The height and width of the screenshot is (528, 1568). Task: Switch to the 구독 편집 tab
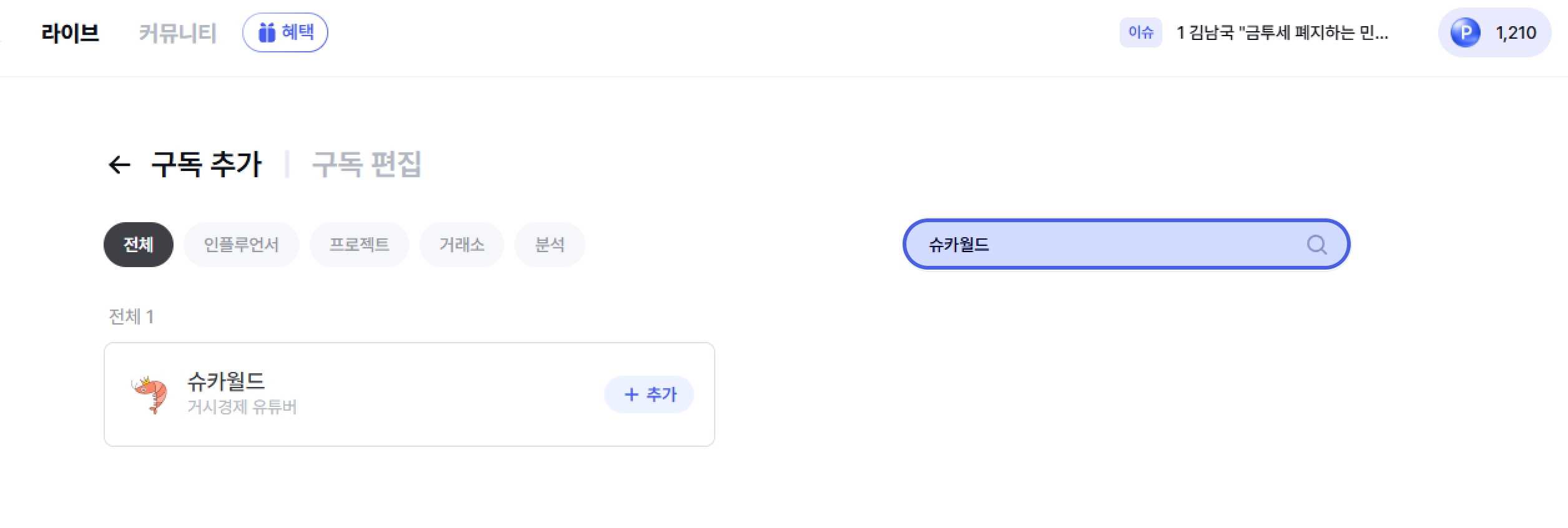[x=366, y=164]
